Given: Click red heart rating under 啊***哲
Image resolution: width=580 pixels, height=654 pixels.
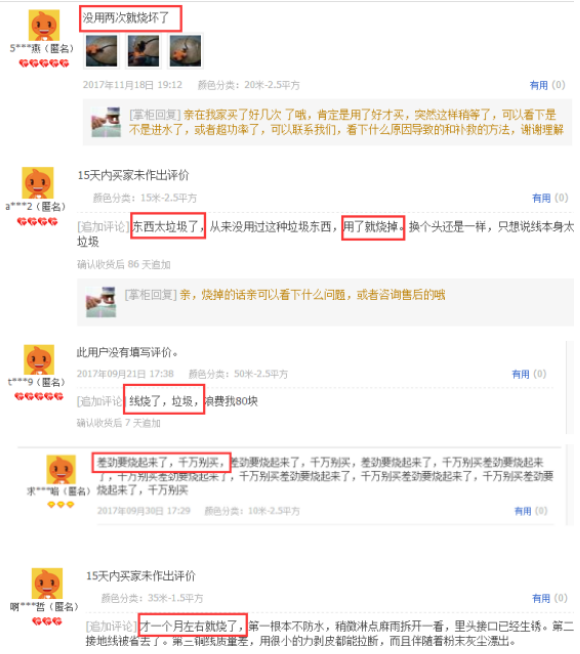Looking at the screenshot, I should [x=47, y=621].
